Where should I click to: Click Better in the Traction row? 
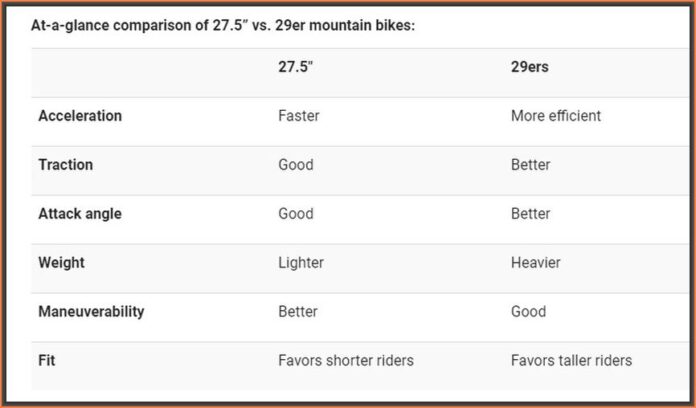(531, 165)
